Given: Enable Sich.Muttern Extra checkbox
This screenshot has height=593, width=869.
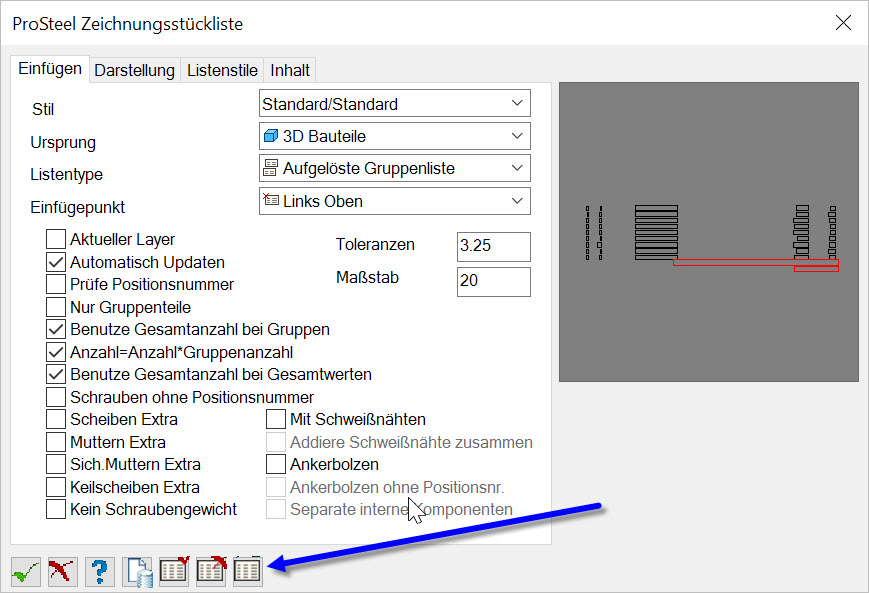Looking at the screenshot, I should click(56, 464).
